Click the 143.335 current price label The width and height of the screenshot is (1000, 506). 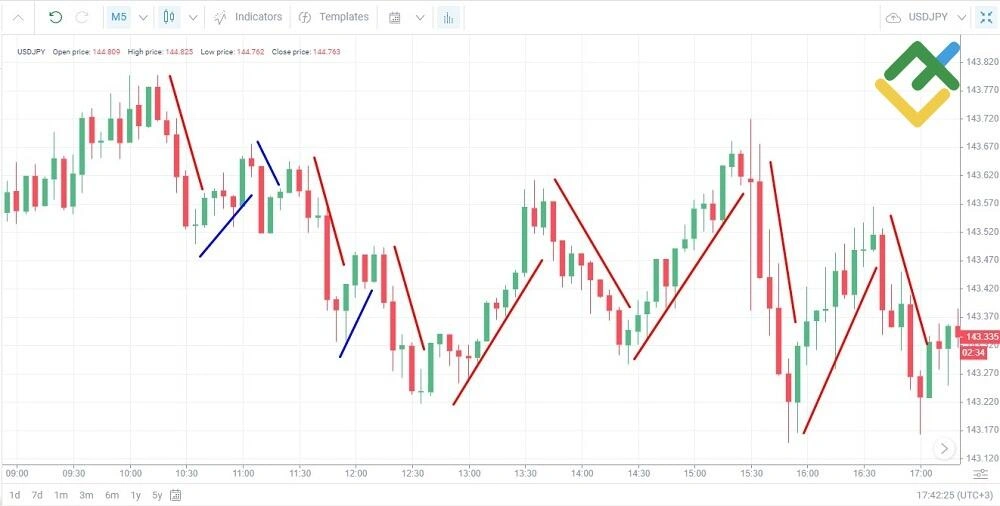pyautogui.click(x=980, y=336)
